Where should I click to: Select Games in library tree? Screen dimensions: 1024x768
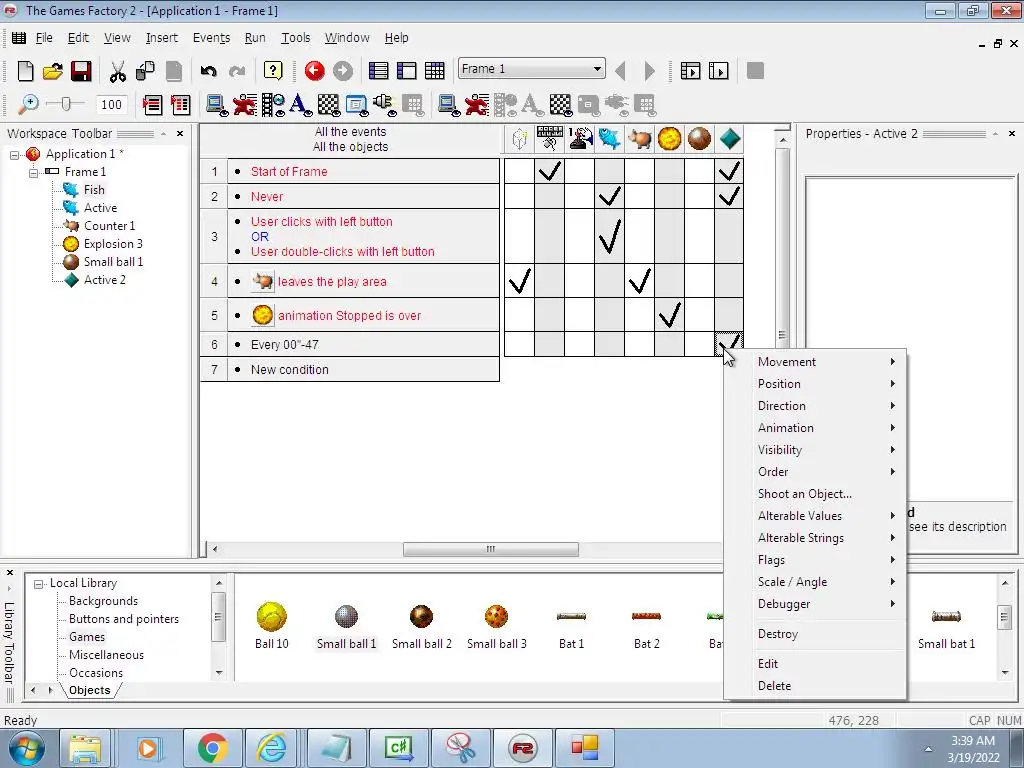tap(87, 637)
